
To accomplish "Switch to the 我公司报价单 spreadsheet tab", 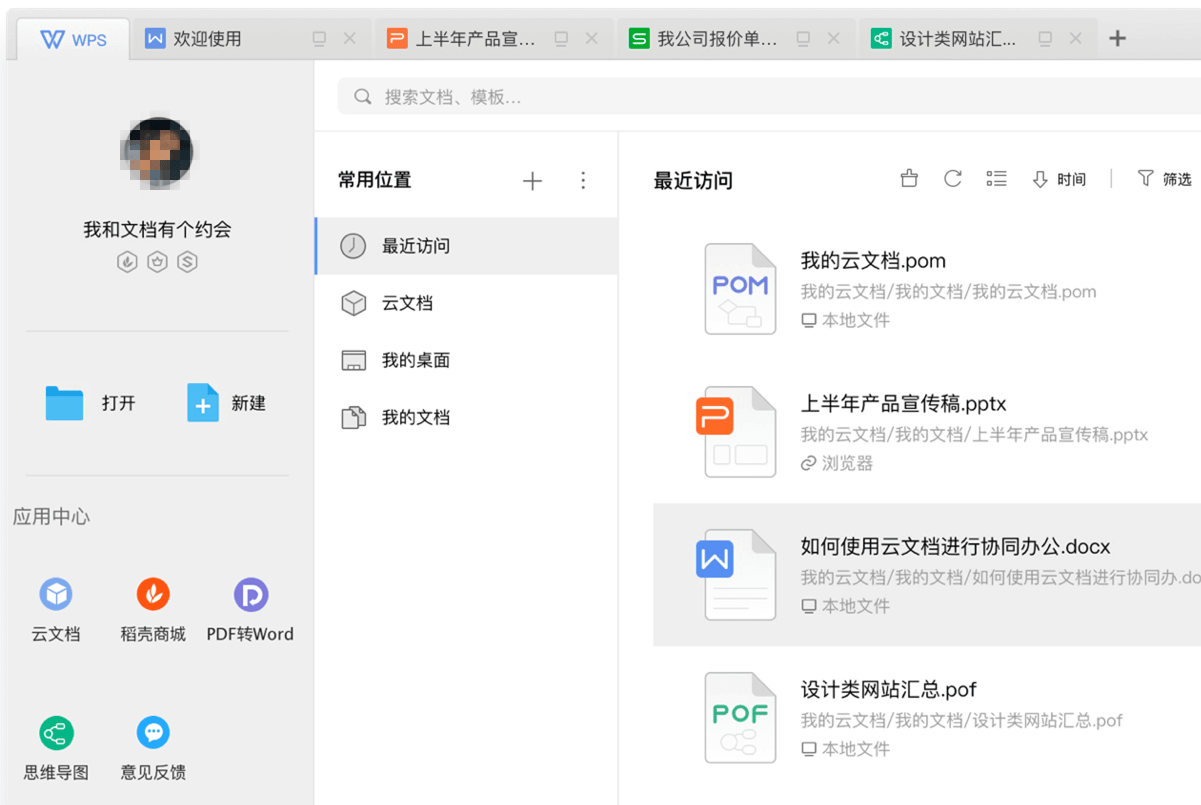I will (708, 37).
